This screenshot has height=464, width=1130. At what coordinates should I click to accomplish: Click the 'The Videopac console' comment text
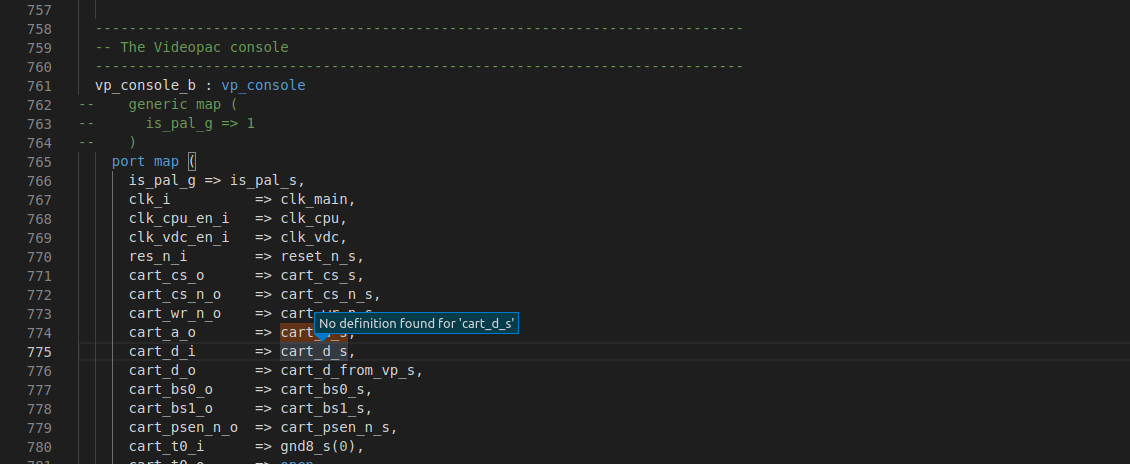(205, 48)
